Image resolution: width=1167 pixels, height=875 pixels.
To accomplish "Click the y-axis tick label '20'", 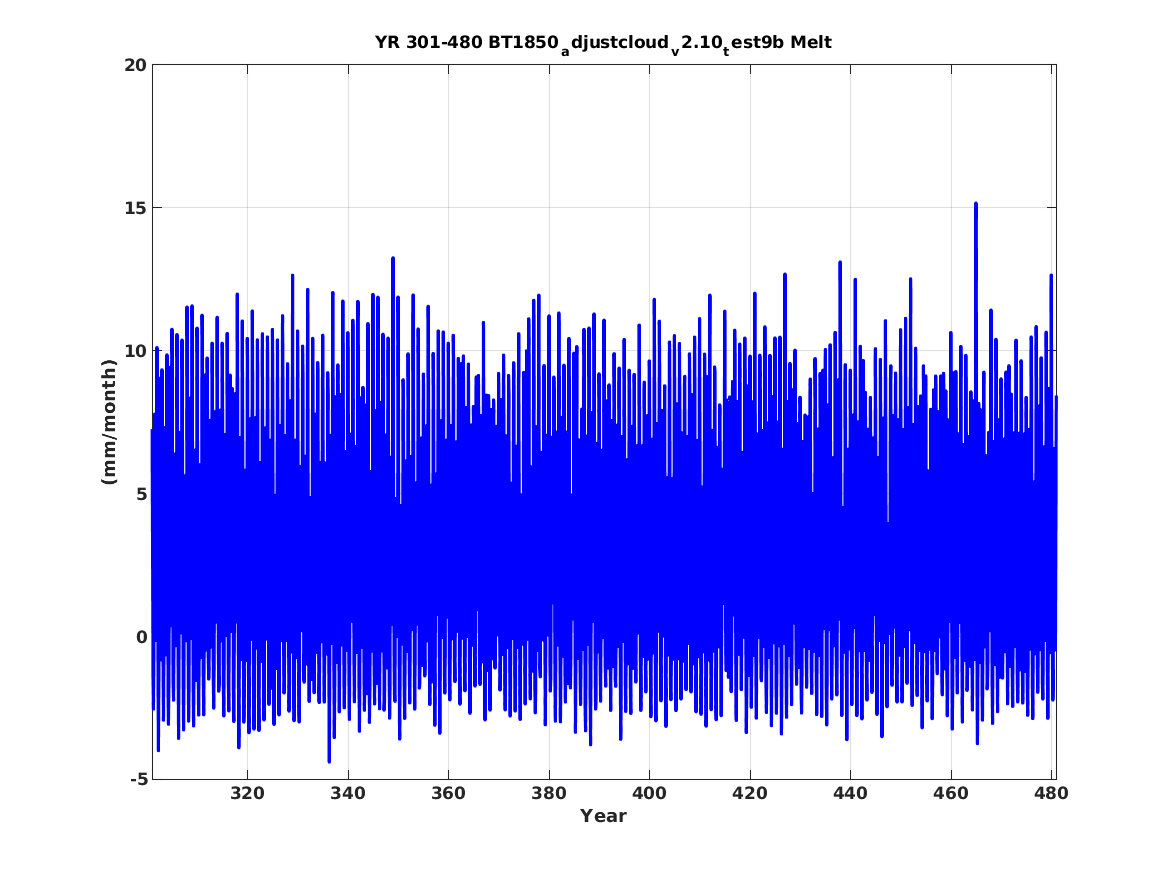I will click(135, 65).
